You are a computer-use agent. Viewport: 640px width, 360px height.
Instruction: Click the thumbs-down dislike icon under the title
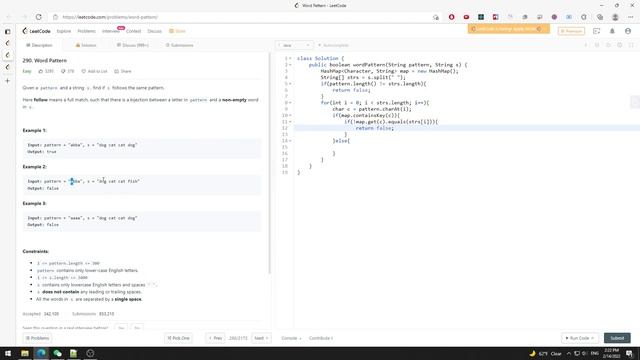pos(63,71)
